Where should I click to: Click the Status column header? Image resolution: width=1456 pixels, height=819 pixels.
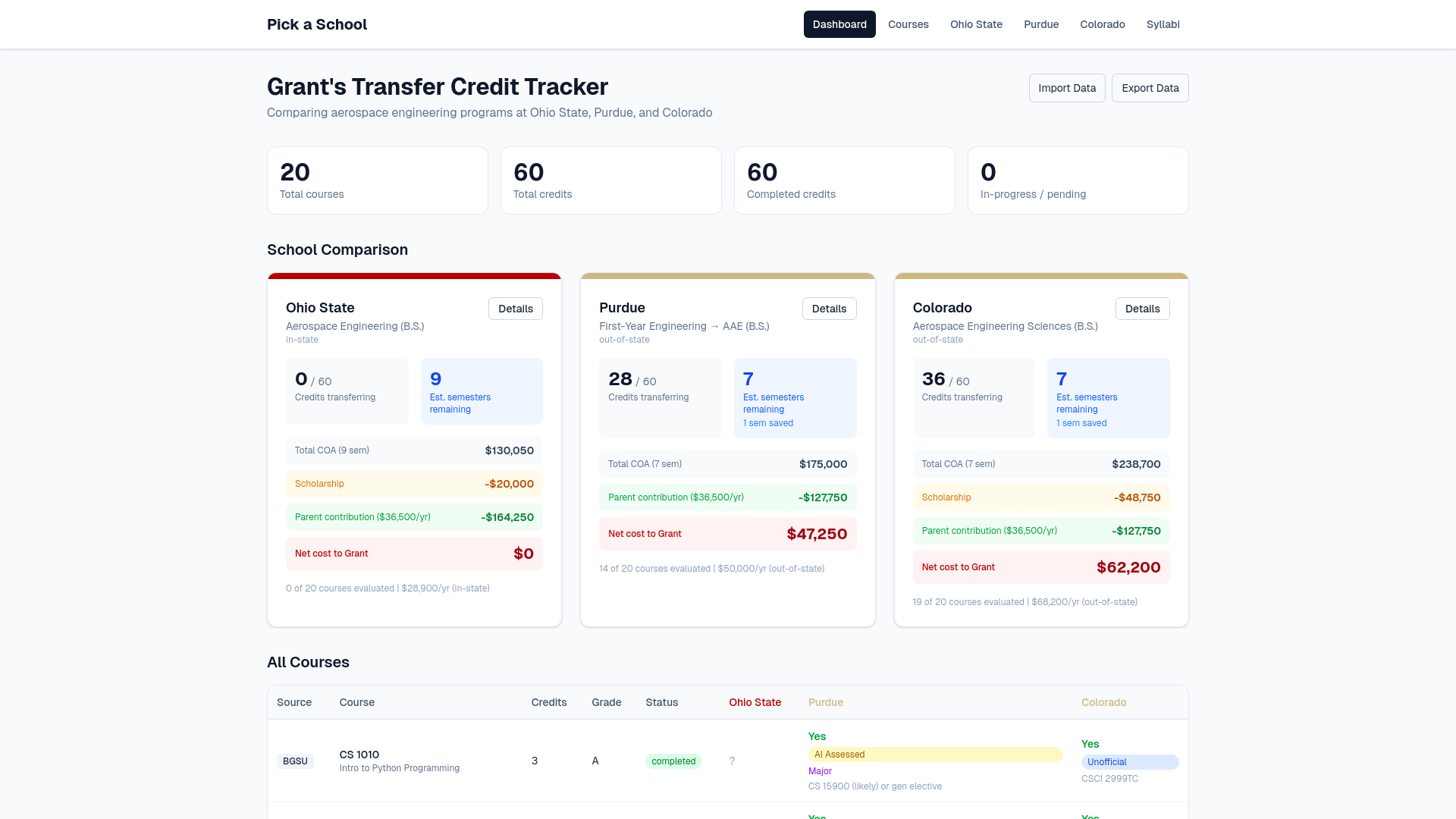click(x=662, y=702)
